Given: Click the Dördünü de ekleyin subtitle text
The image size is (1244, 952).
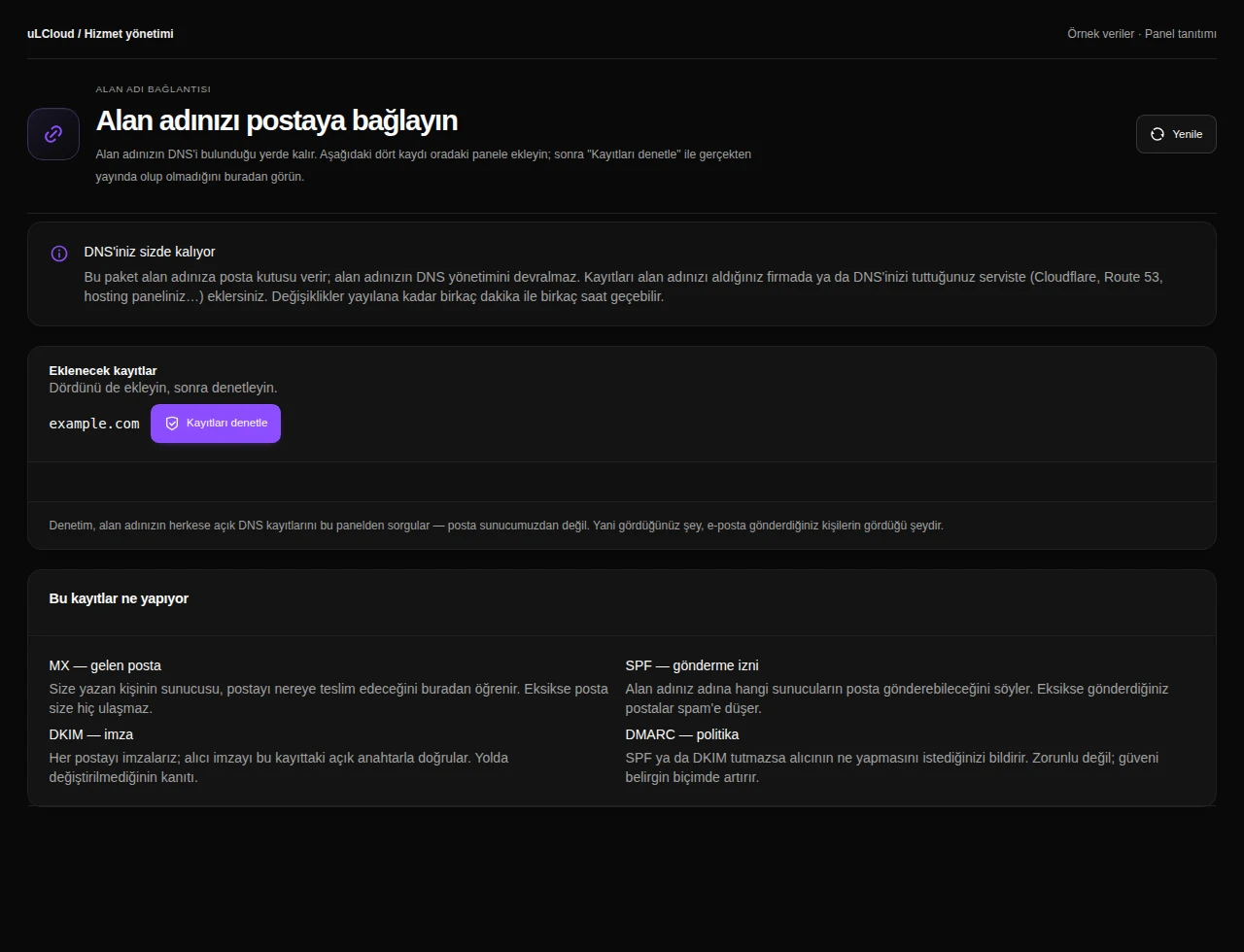Looking at the screenshot, I should [163, 388].
